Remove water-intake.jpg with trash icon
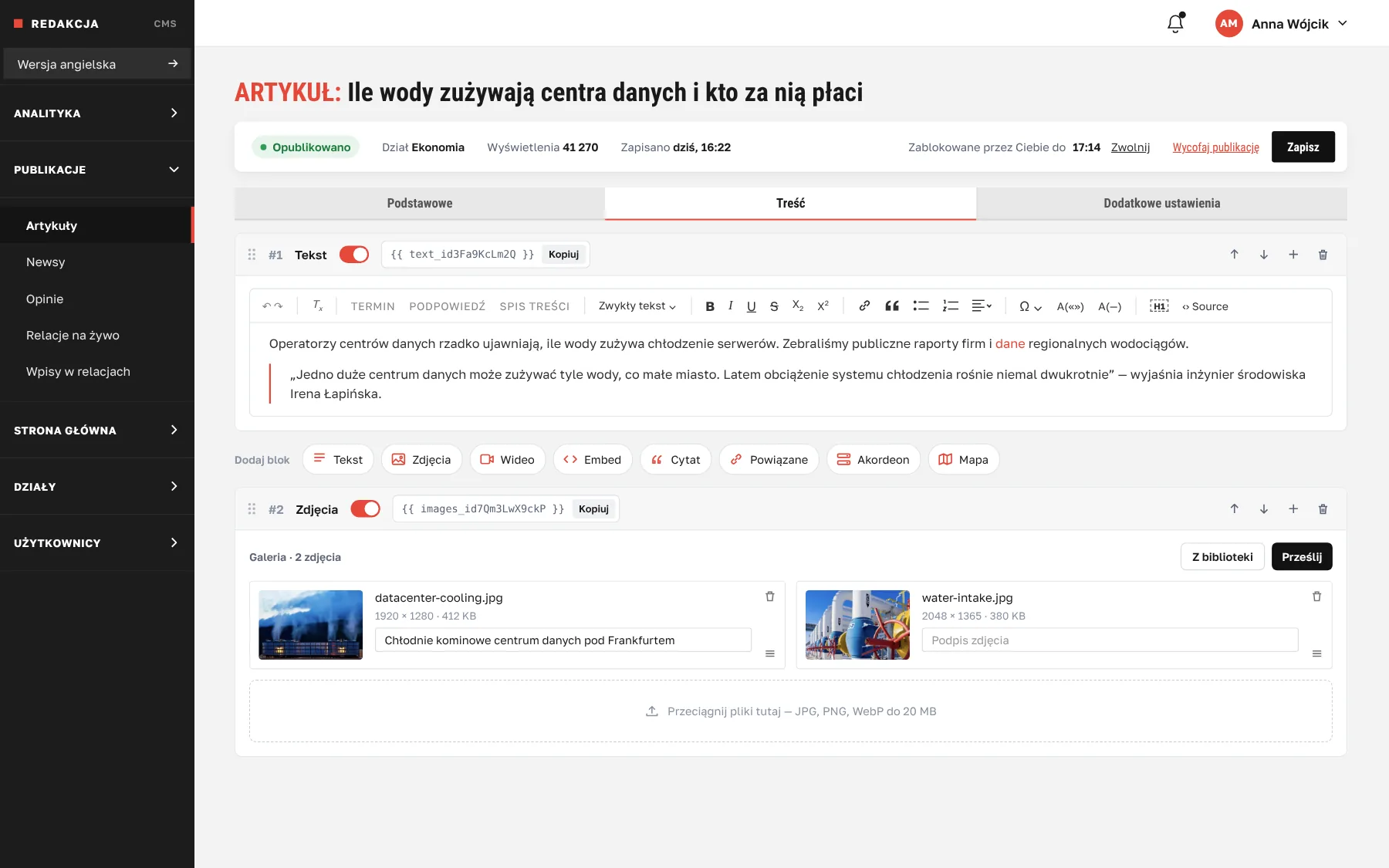1389x868 pixels. pyautogui.click(x=1316, y=596)
